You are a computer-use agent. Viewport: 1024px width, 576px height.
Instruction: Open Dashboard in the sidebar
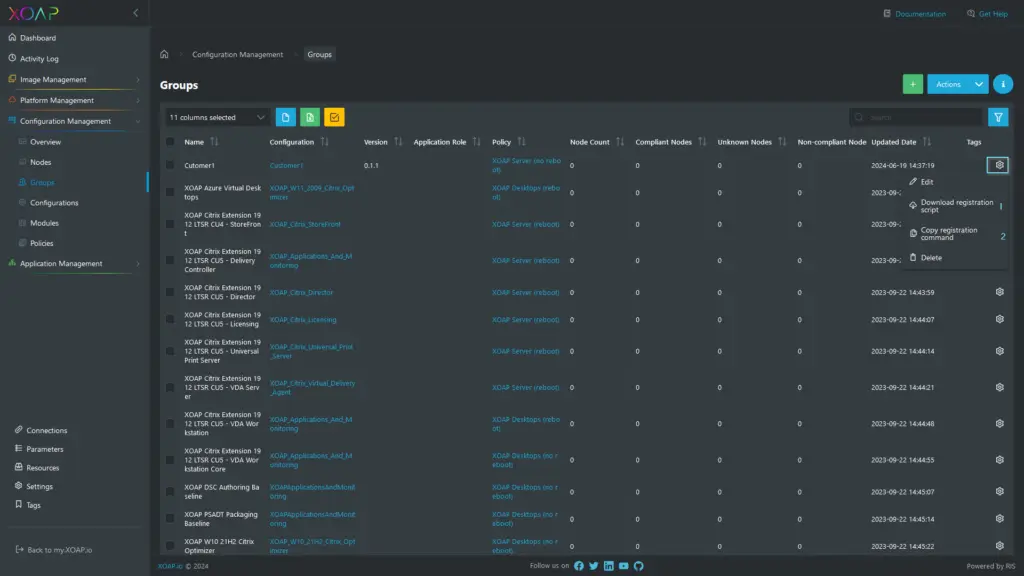[x=38, y=38]
